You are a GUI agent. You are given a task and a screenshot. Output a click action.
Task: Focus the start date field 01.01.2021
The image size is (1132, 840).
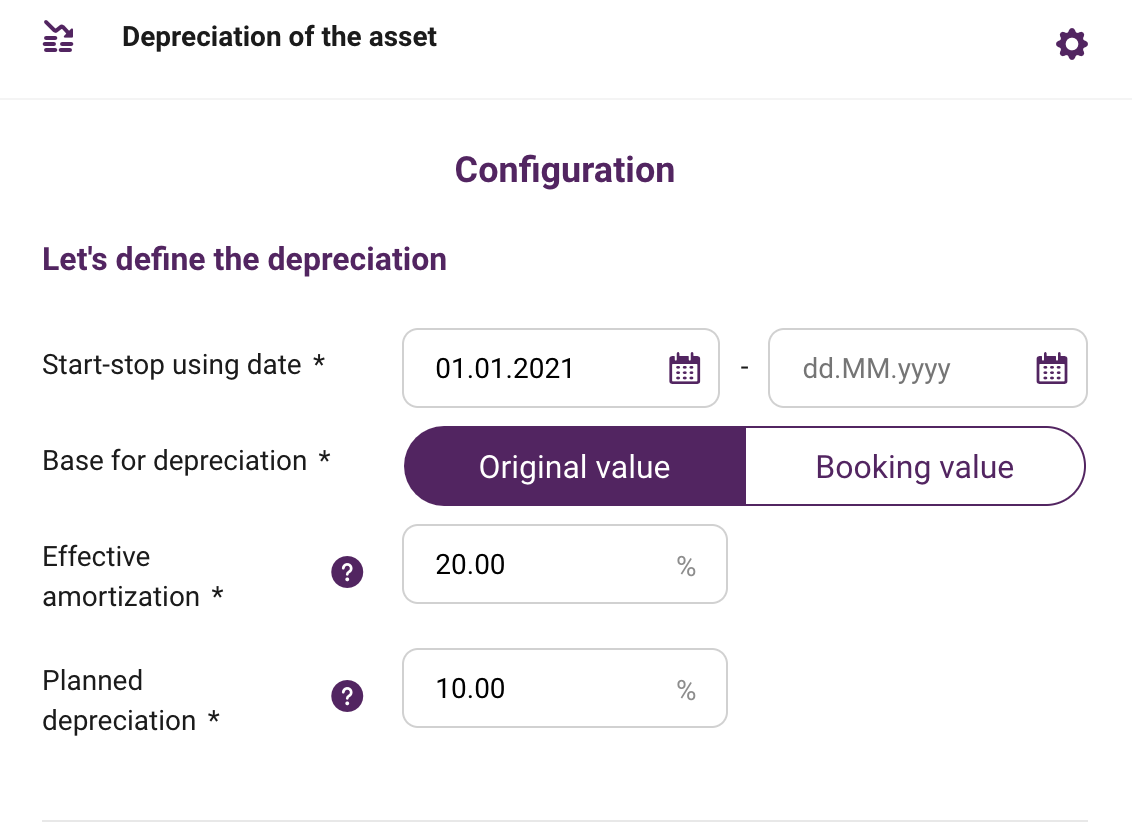[x=561, y=368]
